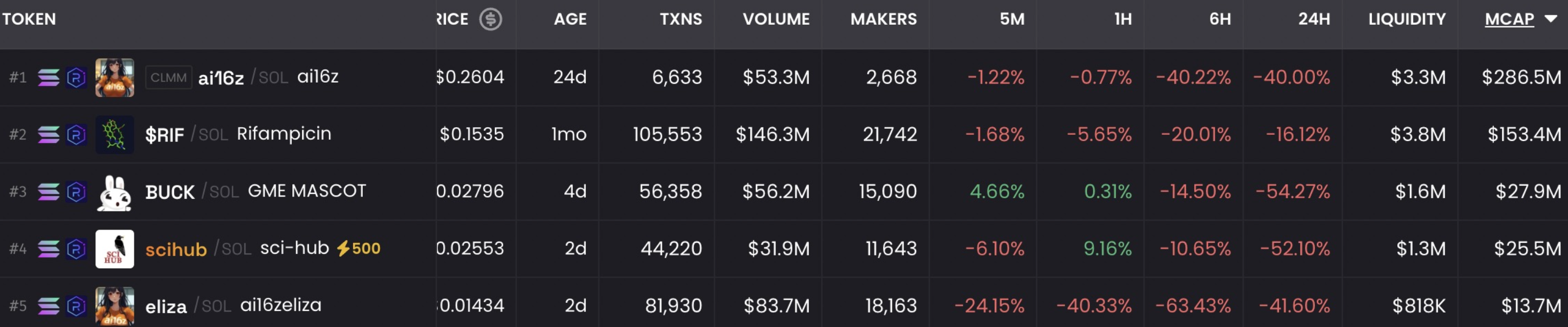Toggle the price currency dollar icon
The width and height of the screenshot is (1568, 327).
490,19
